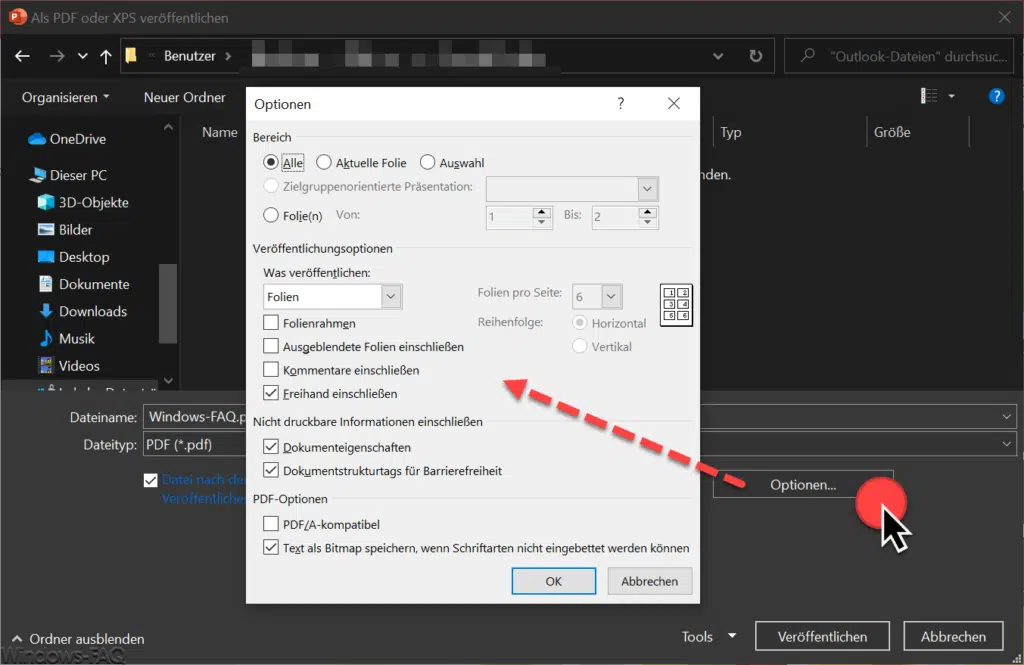The height and width of the screenshot is (665, 1024).
Task: Enable the PDF/A-kompatibel option
Action: click(271, 524)
